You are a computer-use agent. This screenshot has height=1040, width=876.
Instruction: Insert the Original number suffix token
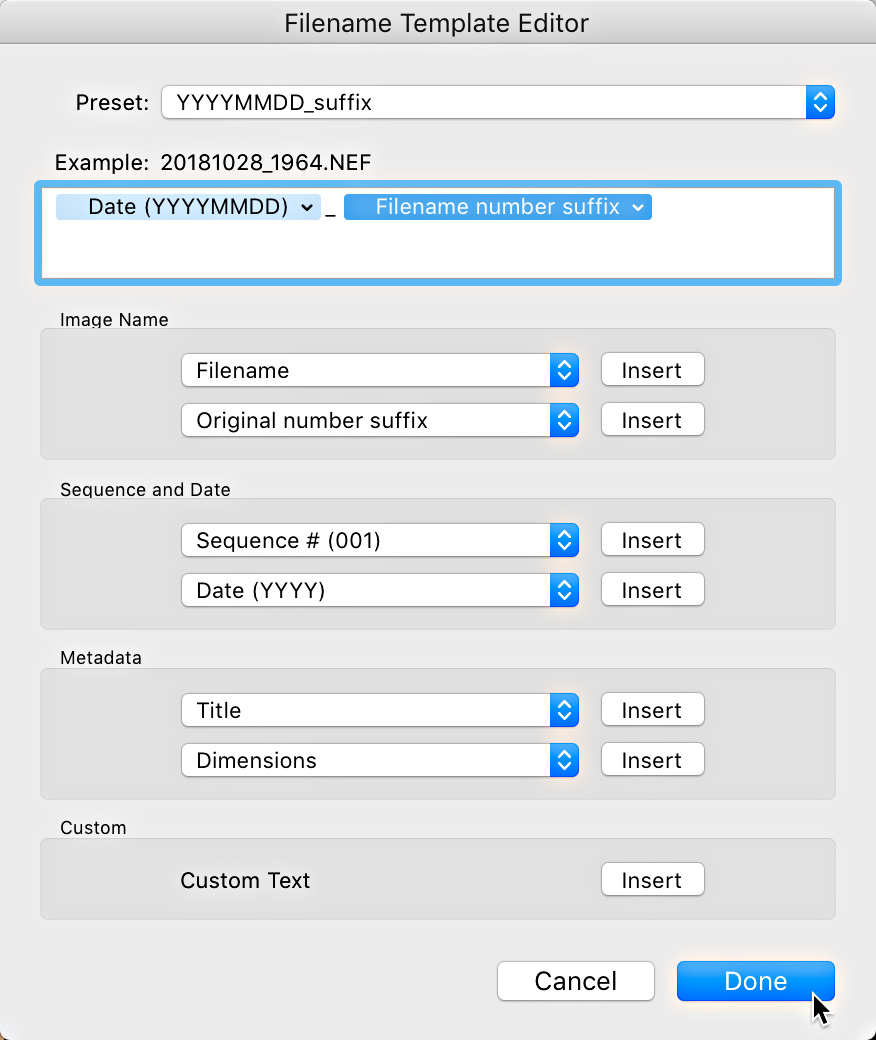652,420
